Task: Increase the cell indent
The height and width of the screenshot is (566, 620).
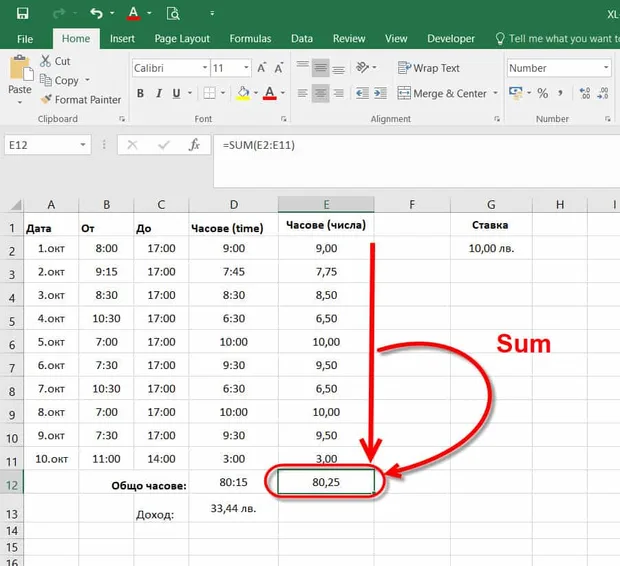Action: pyautogui.click(x=380, y=93)
